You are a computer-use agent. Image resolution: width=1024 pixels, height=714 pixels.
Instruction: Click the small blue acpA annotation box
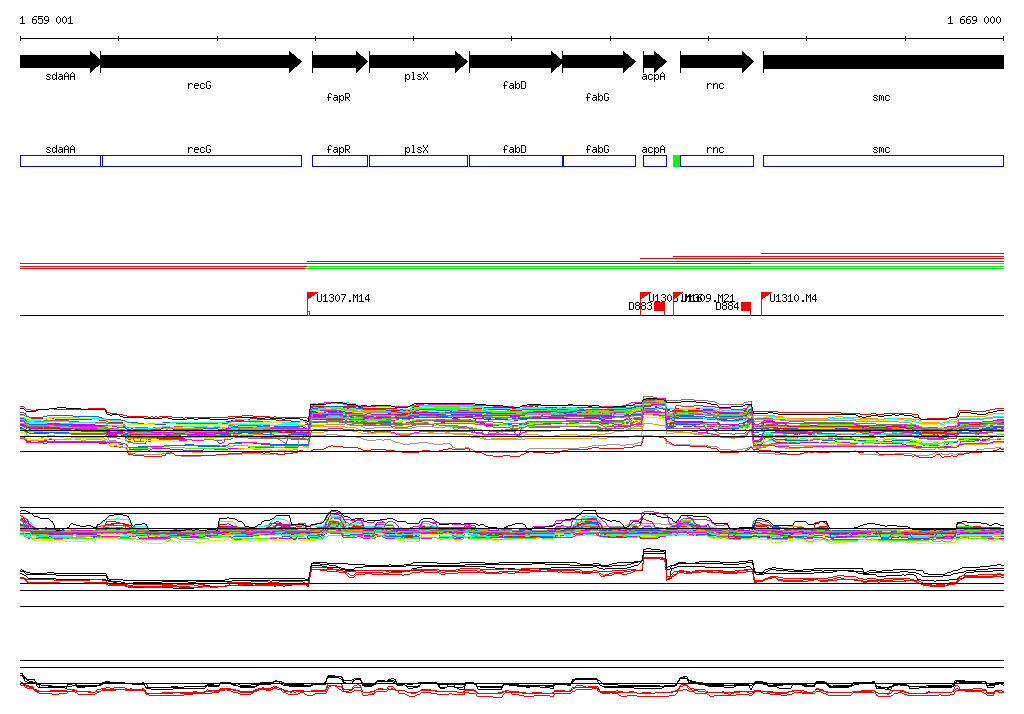coord(655,161)
